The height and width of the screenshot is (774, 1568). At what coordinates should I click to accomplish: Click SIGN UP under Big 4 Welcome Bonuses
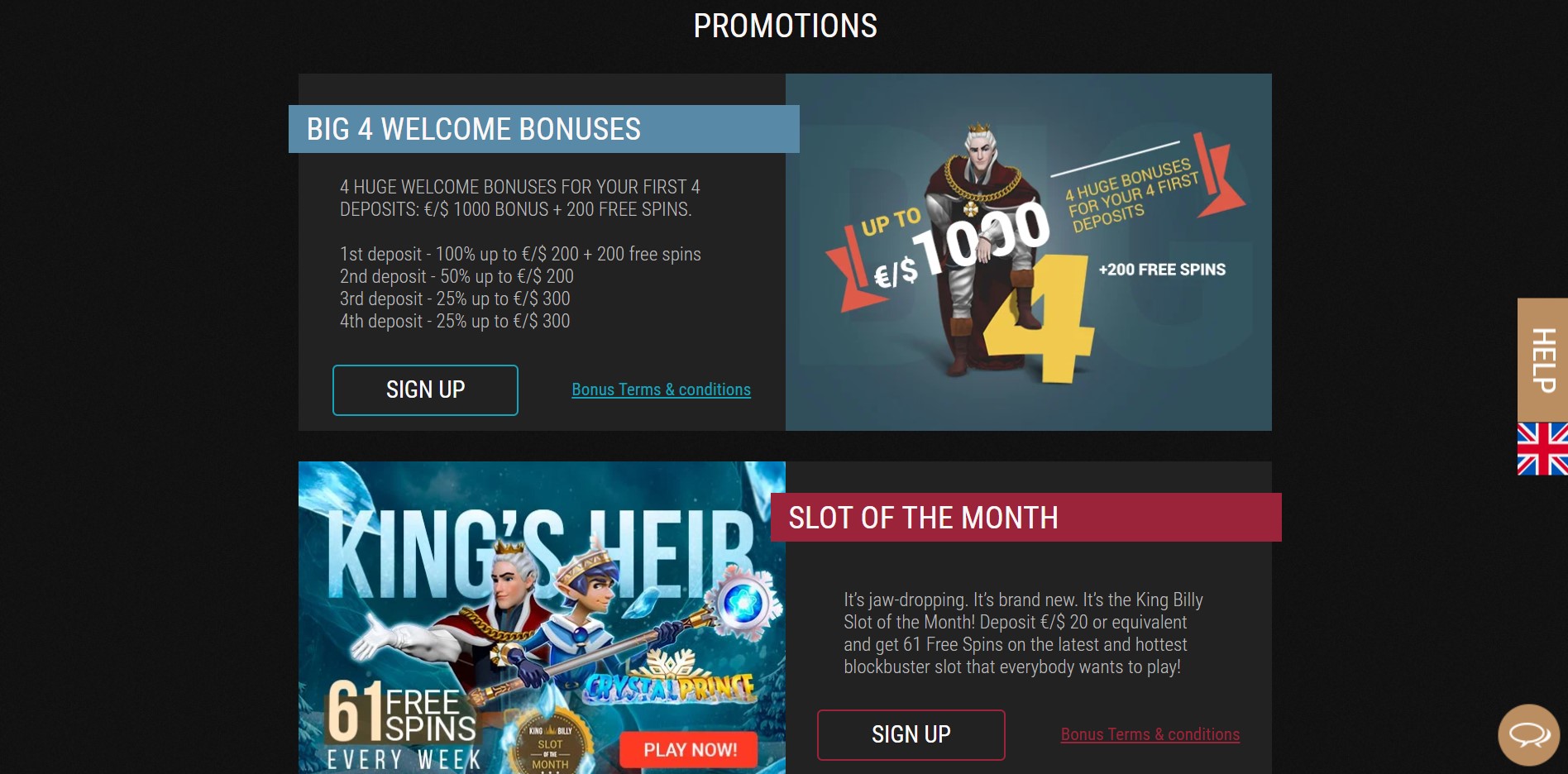coord(425,390)
